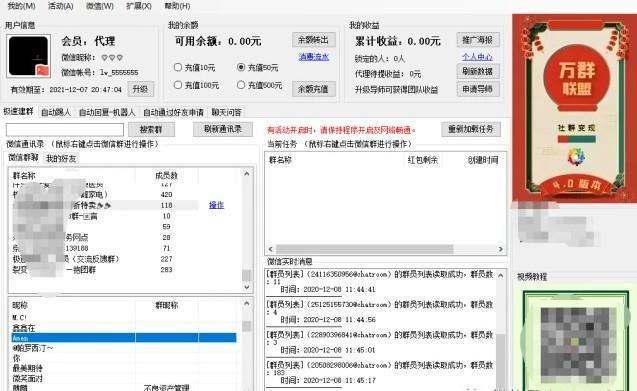
Task: Click the 余额转出 button
Action: (x=313, y=40)
